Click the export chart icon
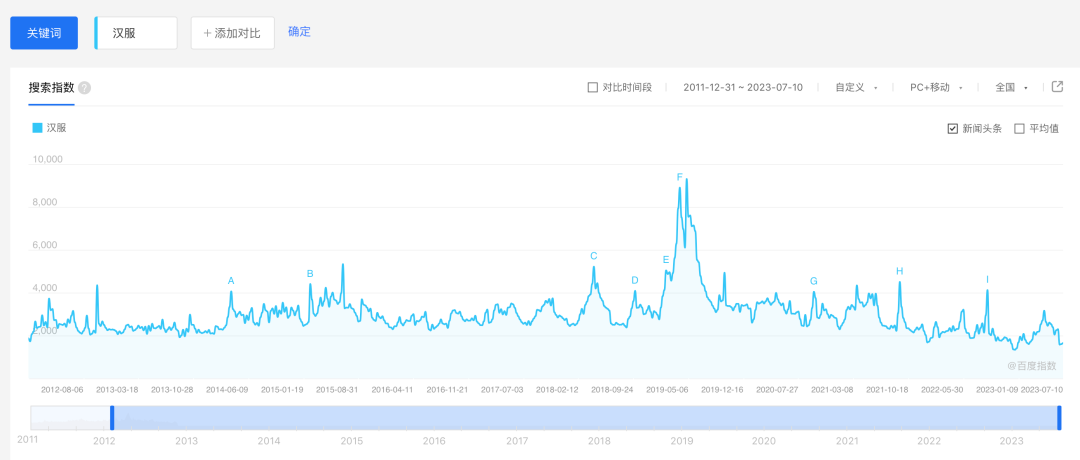 coord(1057,87)
